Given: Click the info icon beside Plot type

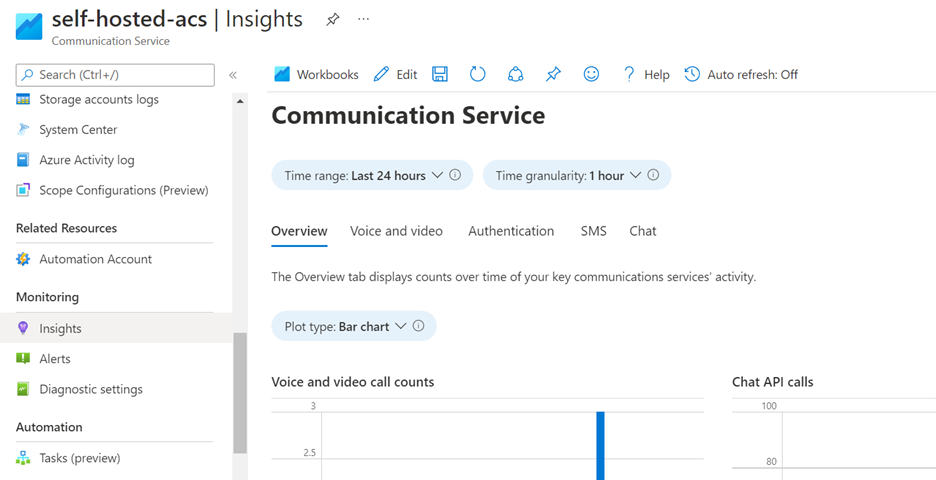Looking at the screenshot, I should (418, 326).
